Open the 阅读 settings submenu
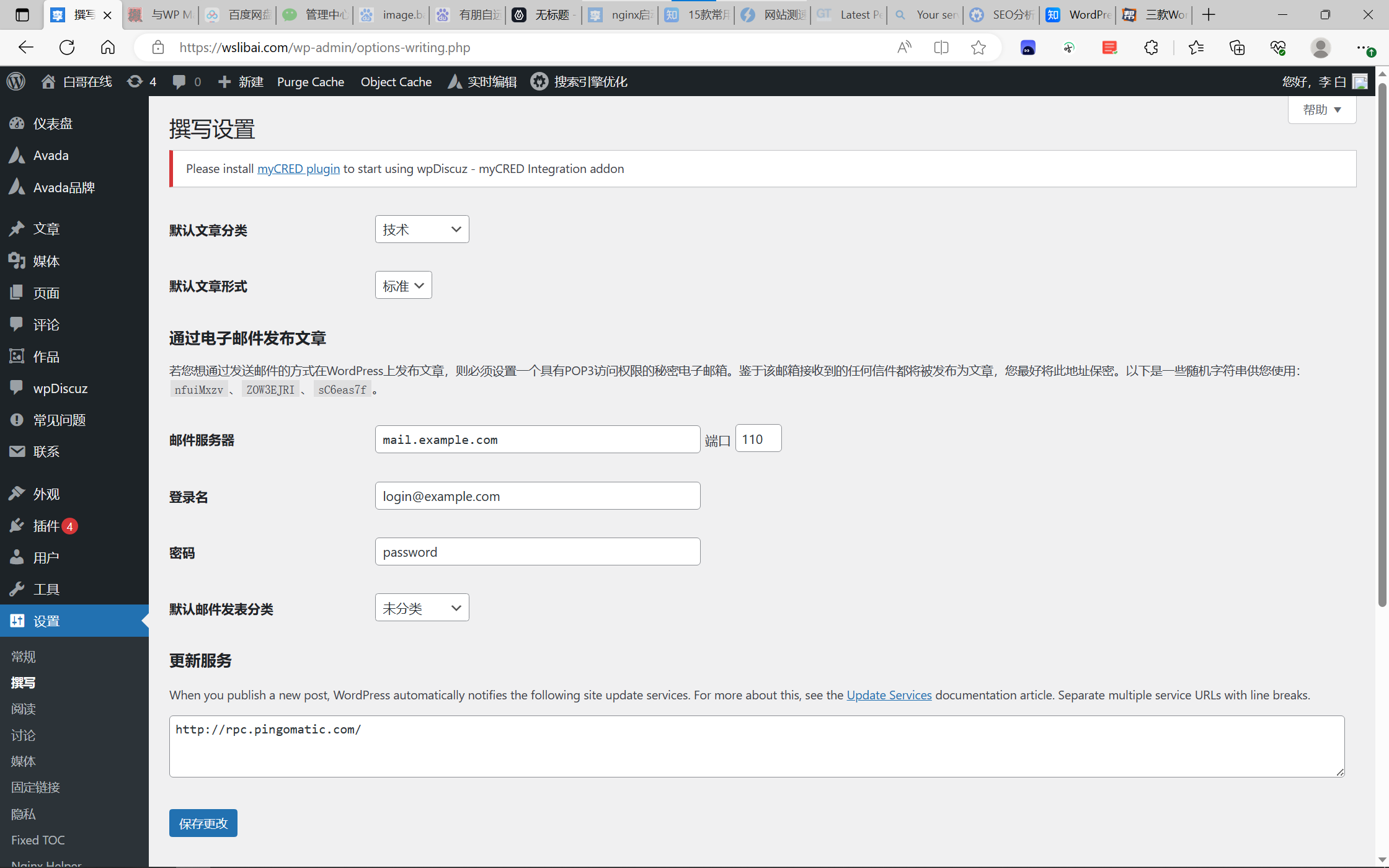The image size is (1389, 868). pyautogui.click(x=24, y=709)
